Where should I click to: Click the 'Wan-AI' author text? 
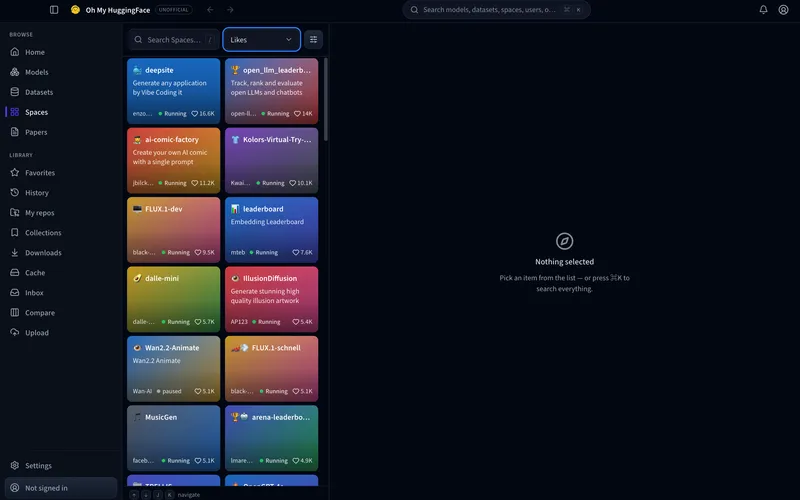(142, 391)
